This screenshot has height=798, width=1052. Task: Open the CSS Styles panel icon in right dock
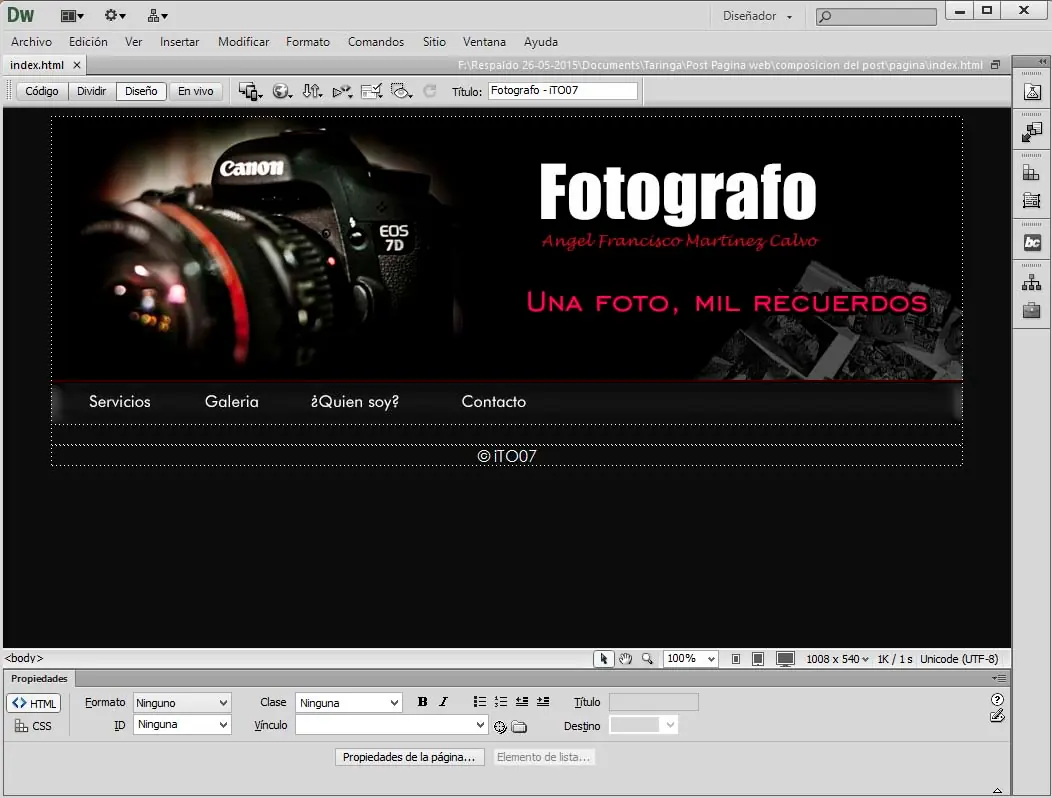point(1032,200)
